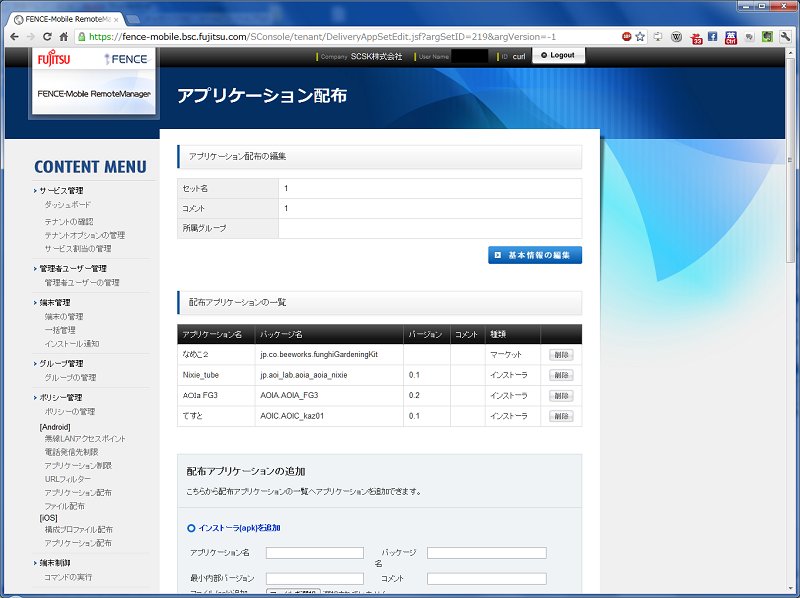Image resolution: width=800 pixels, height=598 pixels.
Task: Open ダッシュボード in the sidebar
Action: (x=67, y=204)
